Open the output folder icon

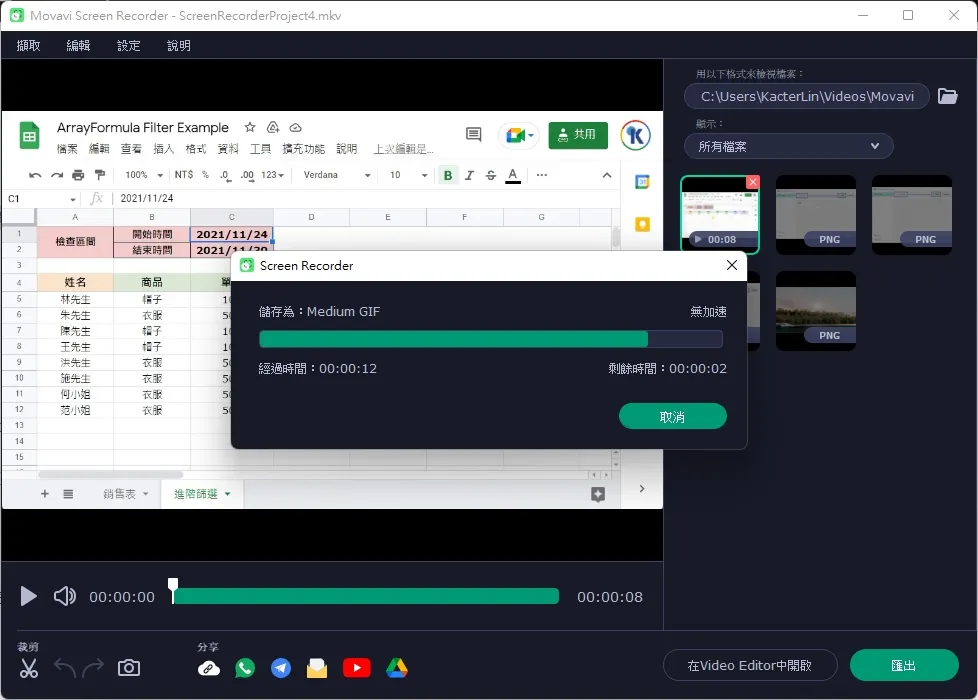(x=947, y=96)
